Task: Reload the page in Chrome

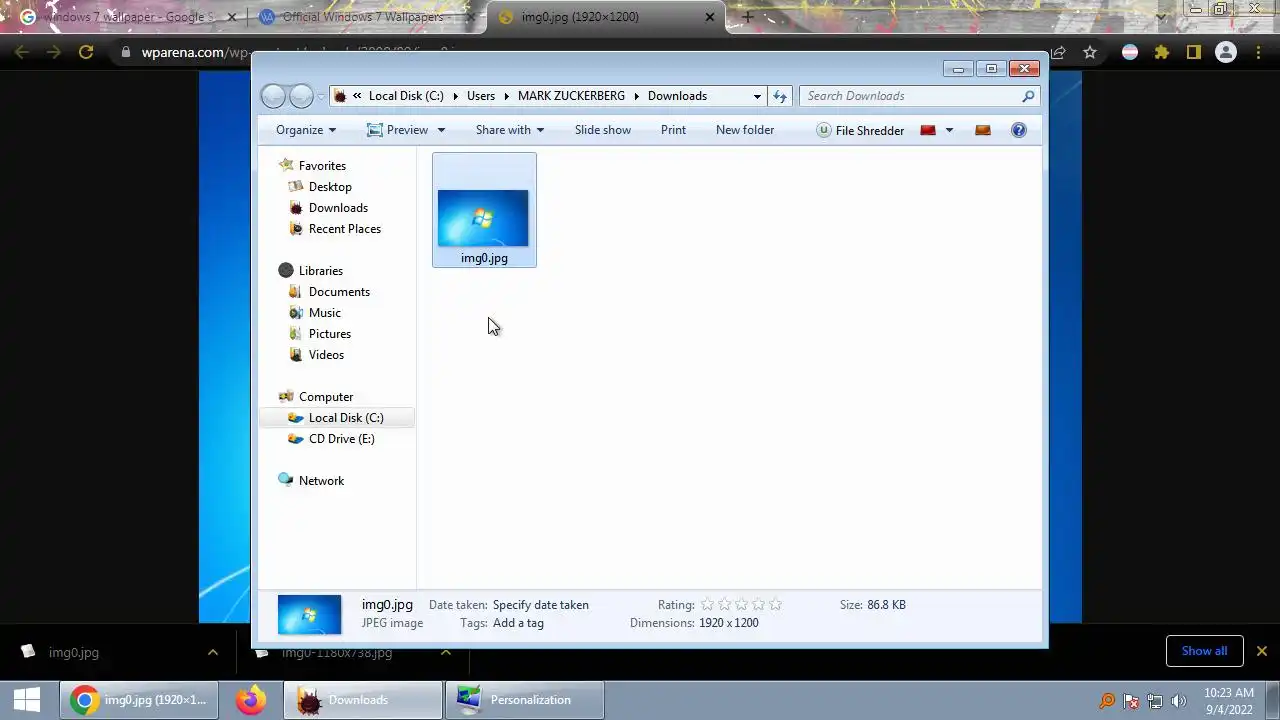Action: (86, 52)
